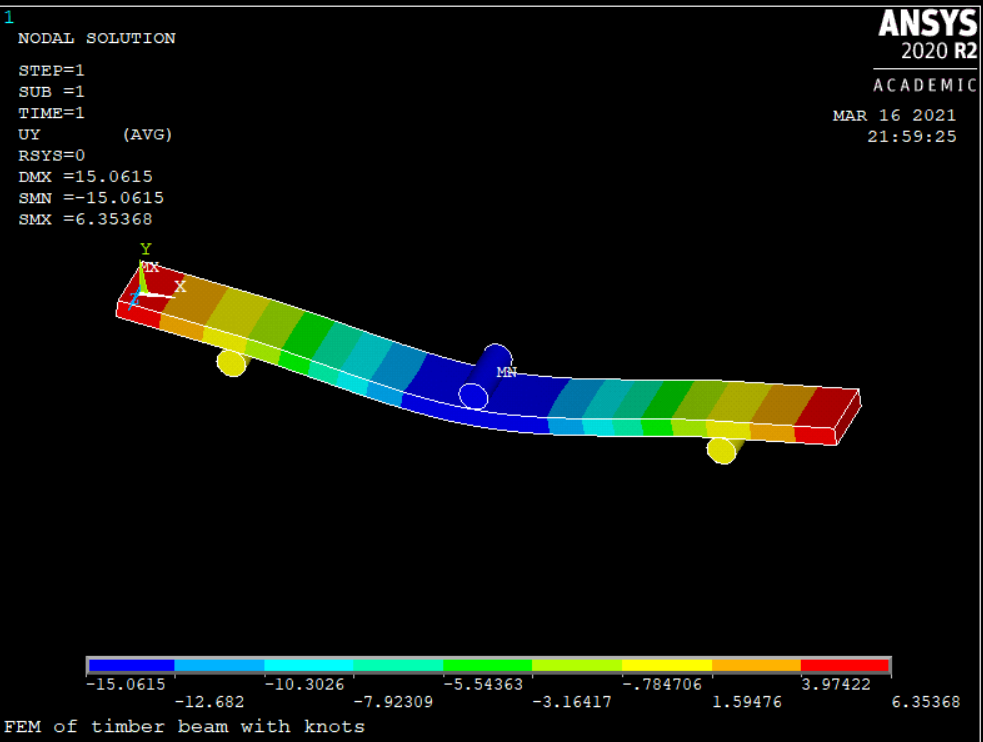Click the 3.97422 legend value
Image resolution: width=983 pixels, height=742 pixels.
click(836, 684)
